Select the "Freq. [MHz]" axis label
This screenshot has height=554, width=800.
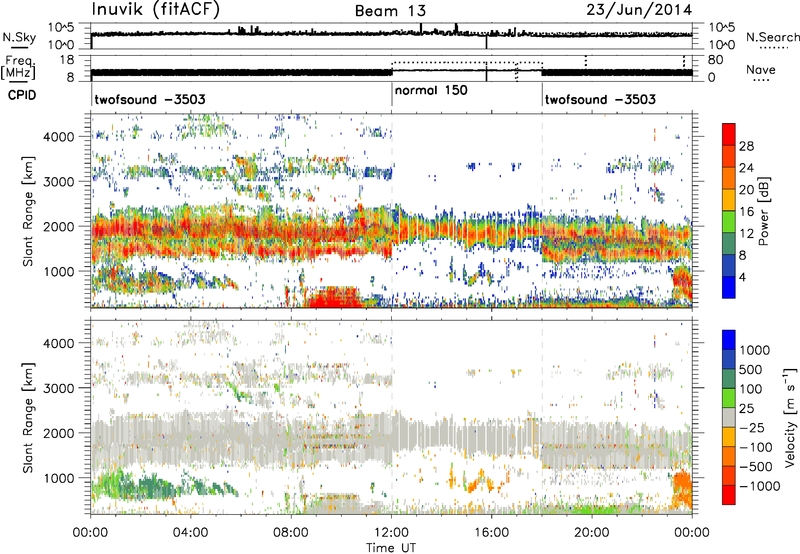[x=18, y=67]
